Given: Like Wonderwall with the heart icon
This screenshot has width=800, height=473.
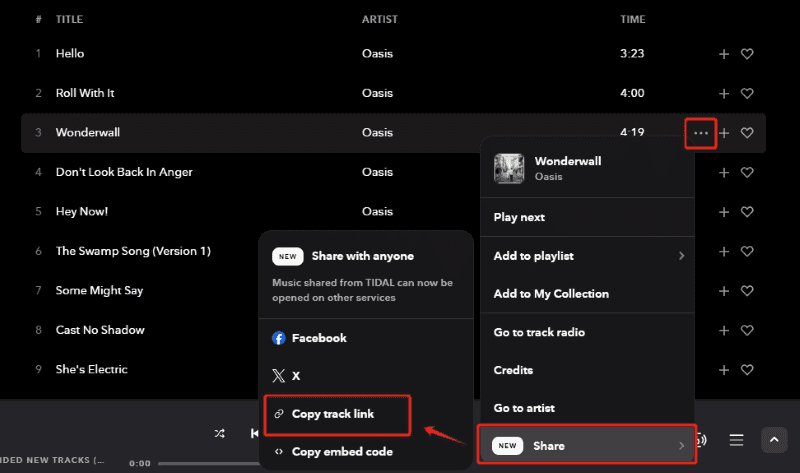Looking at the screenshot, I should 747,133.
